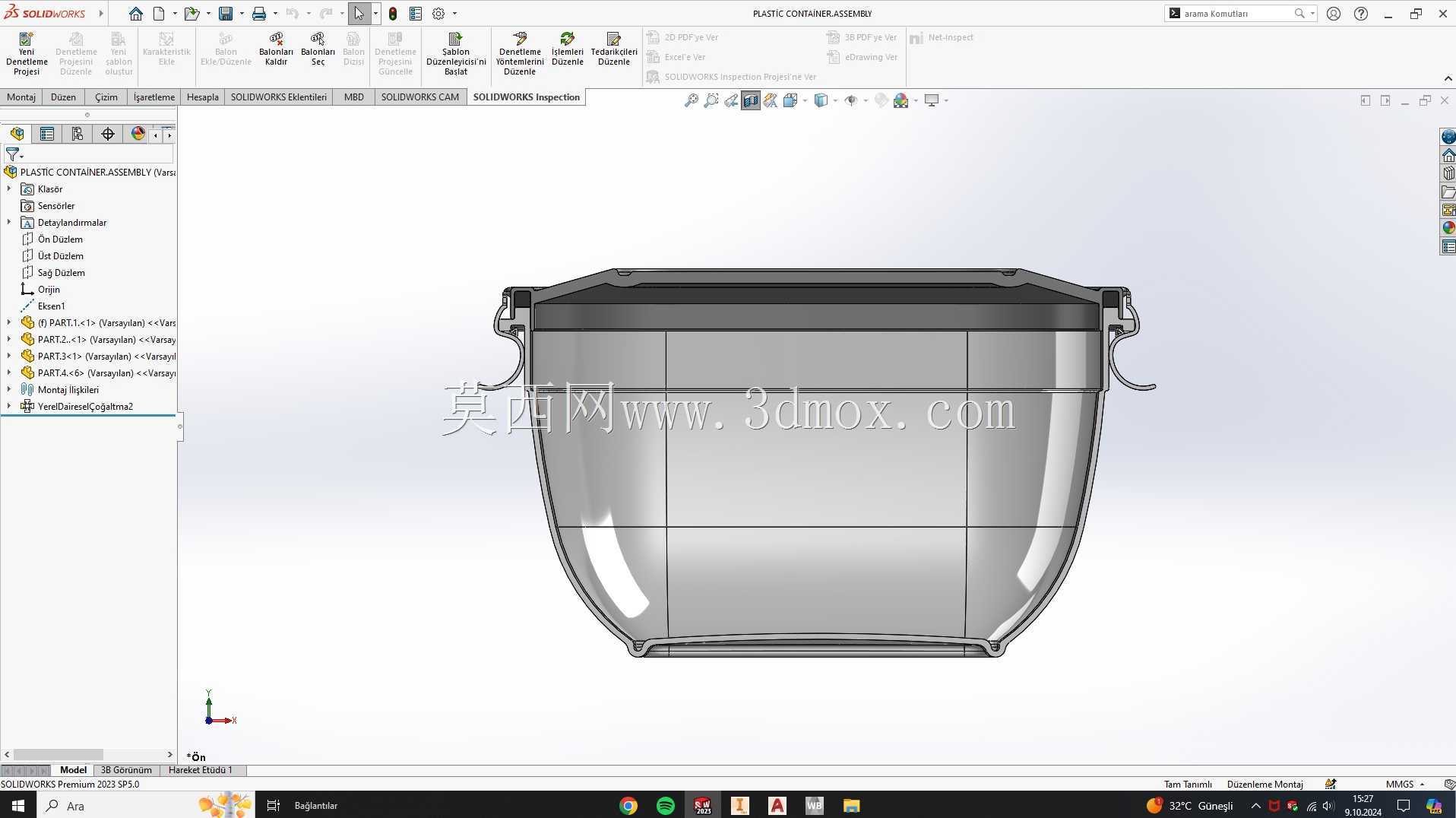
Task: Click Denetleme Yöntemlerini Düzenle
Action: pyautogui.click(x=520, y=53)
